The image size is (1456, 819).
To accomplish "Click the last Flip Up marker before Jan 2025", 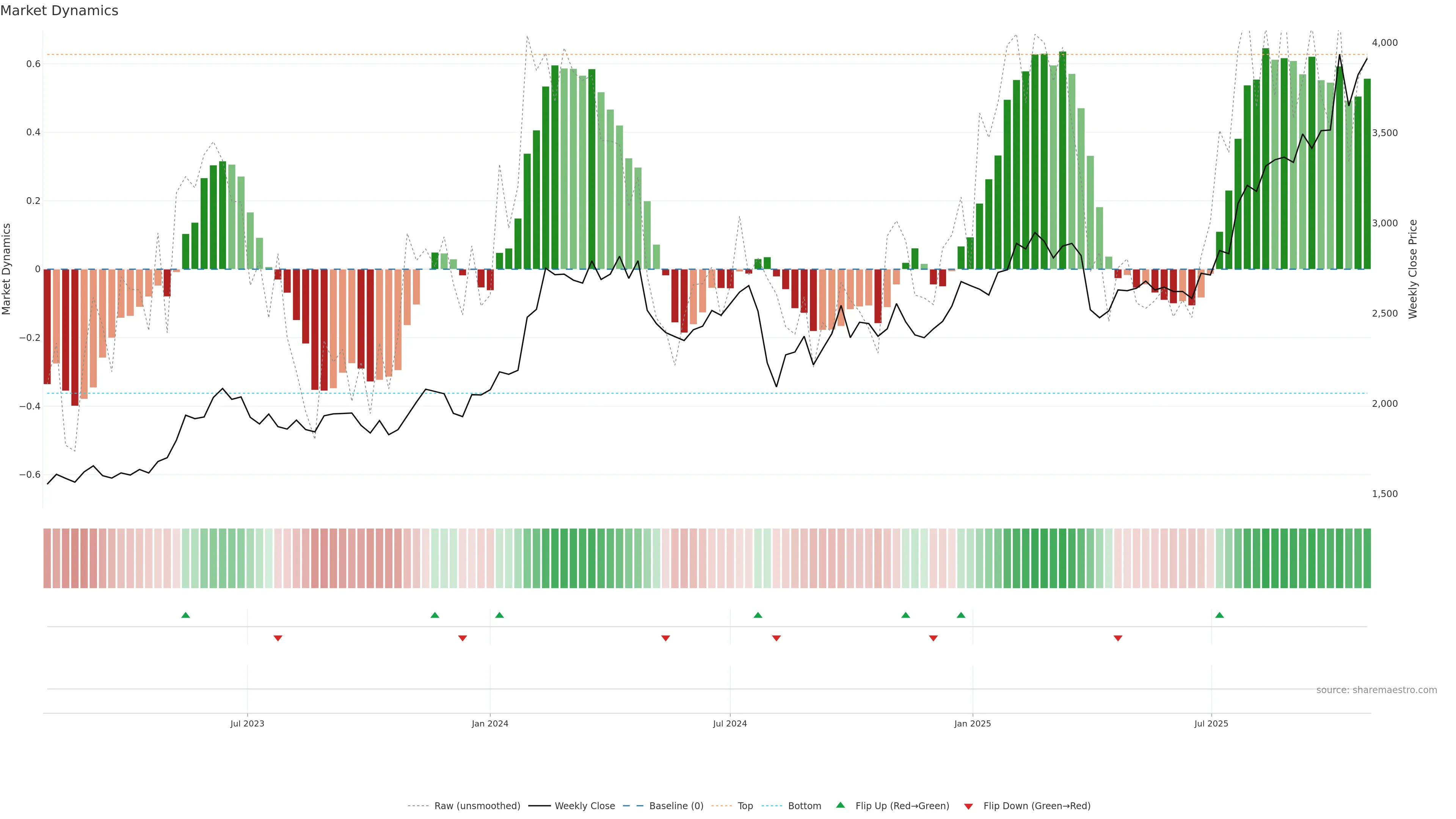I will point(961,615).
